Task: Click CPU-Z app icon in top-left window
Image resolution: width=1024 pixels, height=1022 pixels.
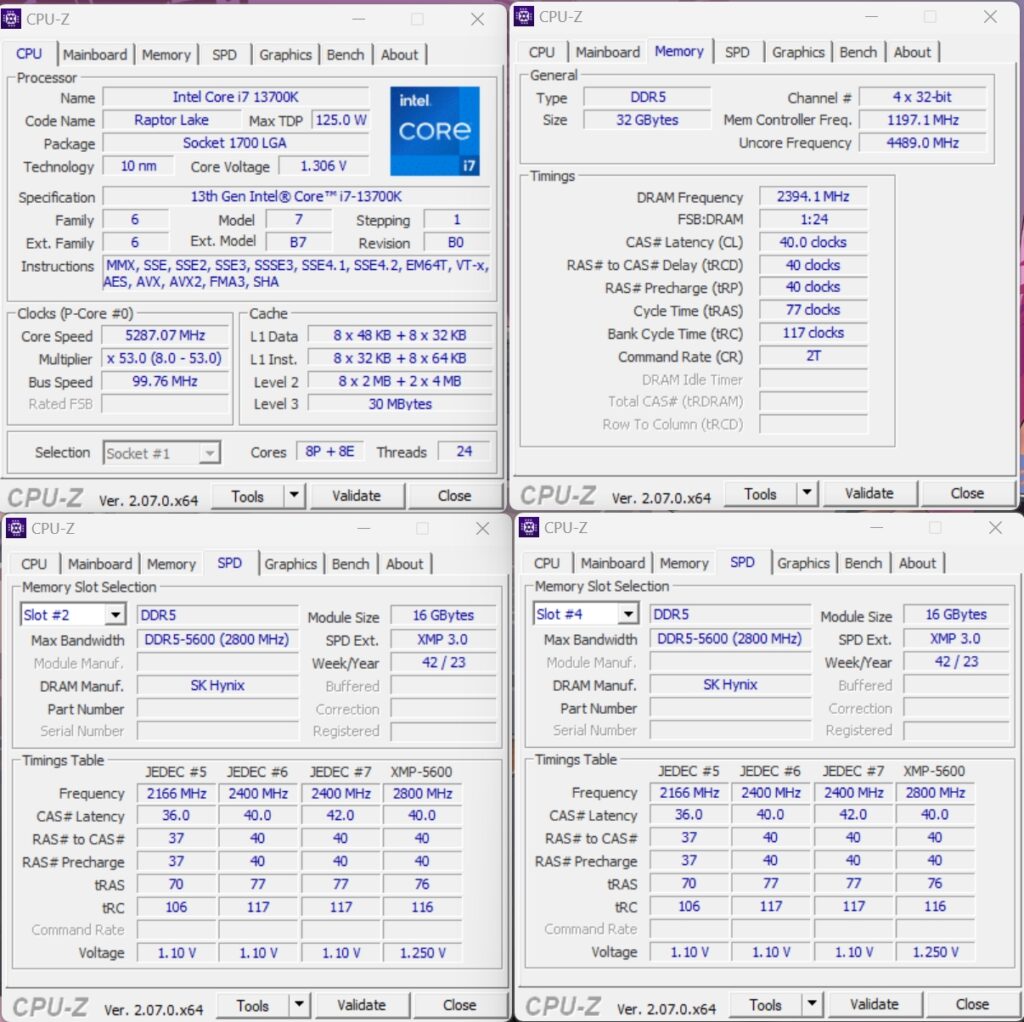Action: (10, 19)
